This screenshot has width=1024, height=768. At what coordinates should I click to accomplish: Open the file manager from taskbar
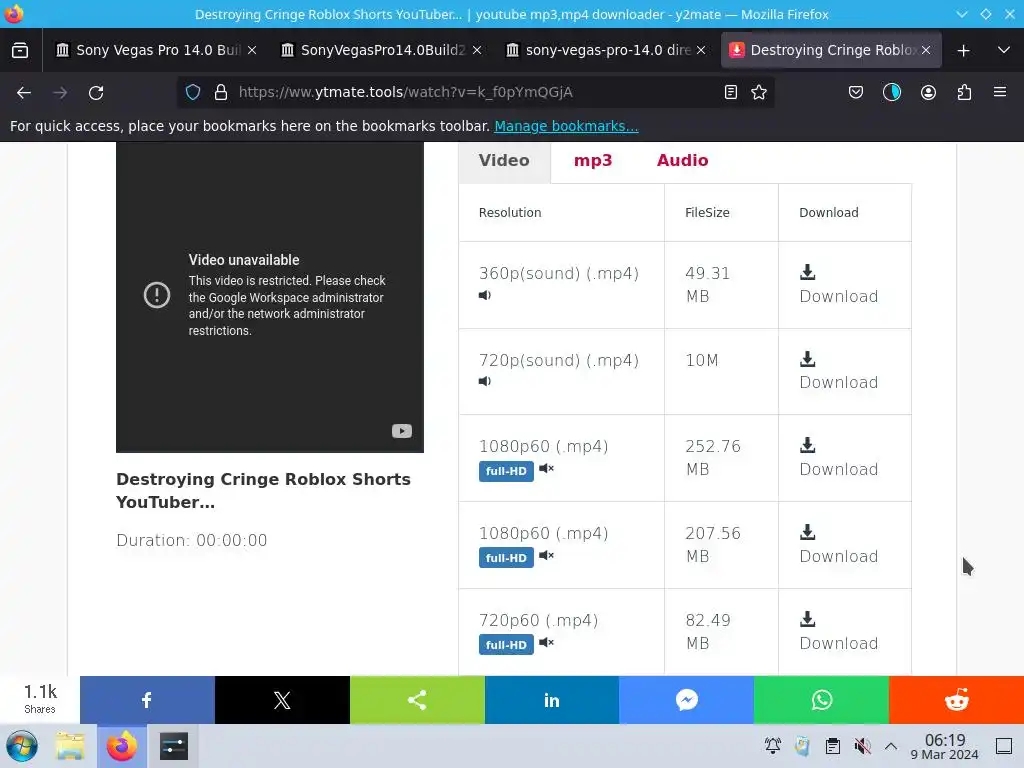pyautogui.click(x=71, y=746)
